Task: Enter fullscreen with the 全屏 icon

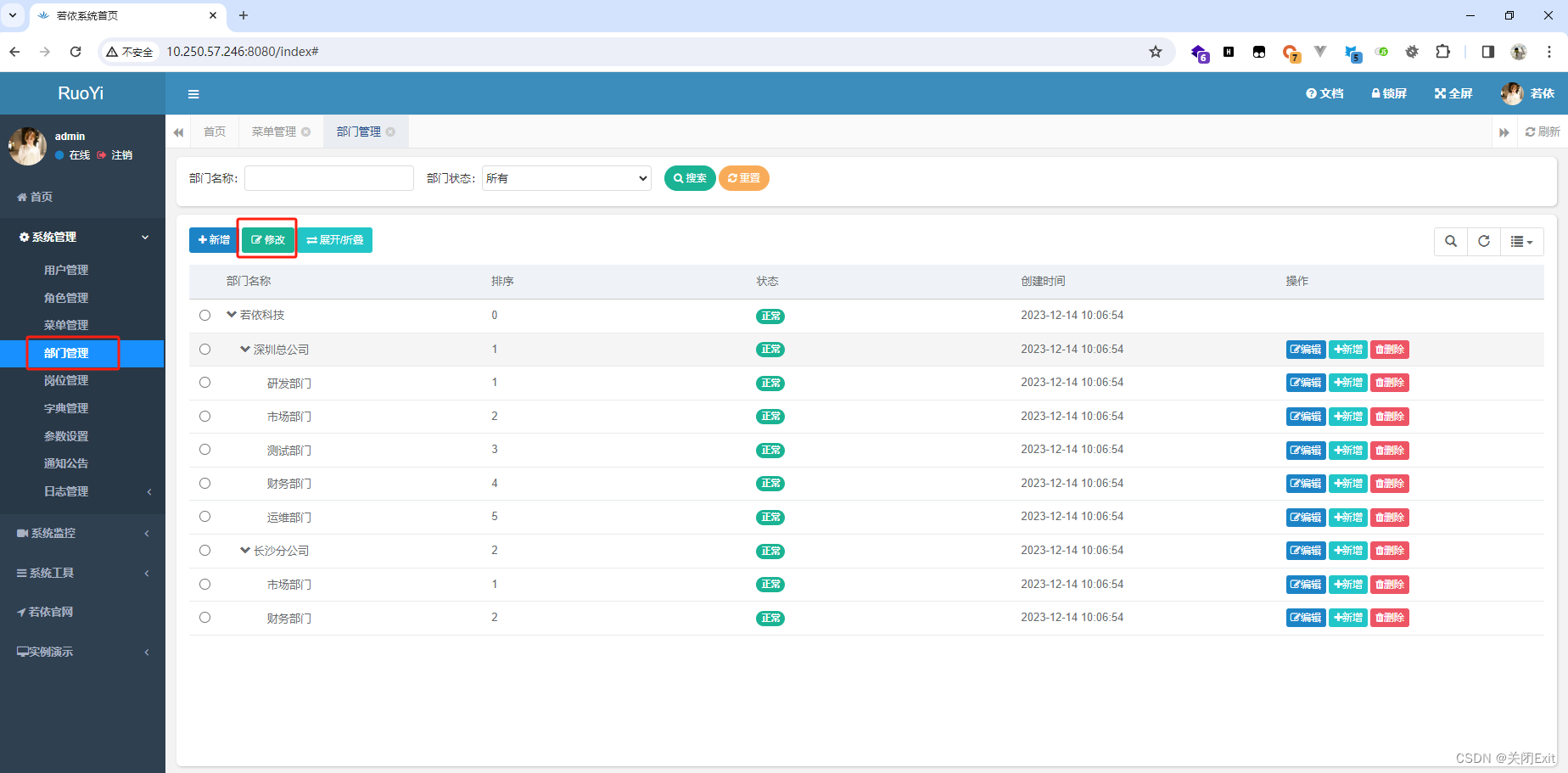Action: coord(1453,93)
